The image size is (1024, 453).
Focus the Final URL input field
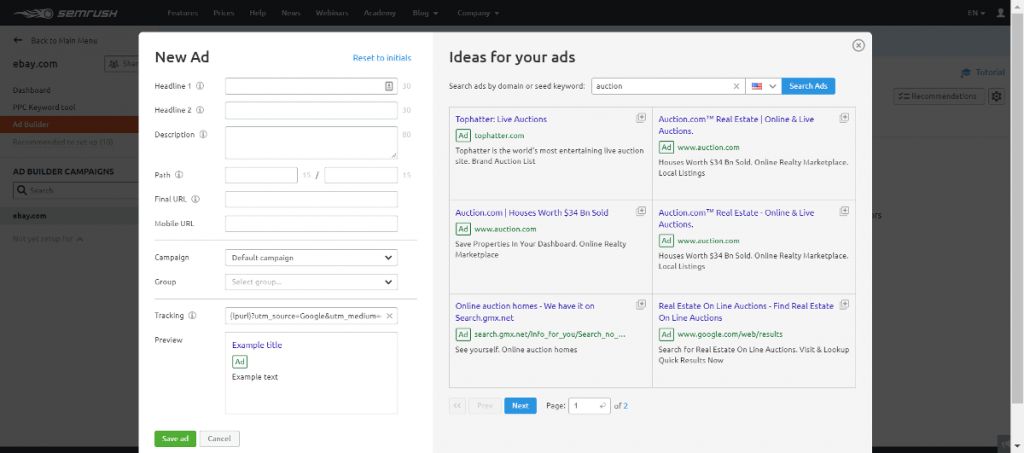point(311,199)
